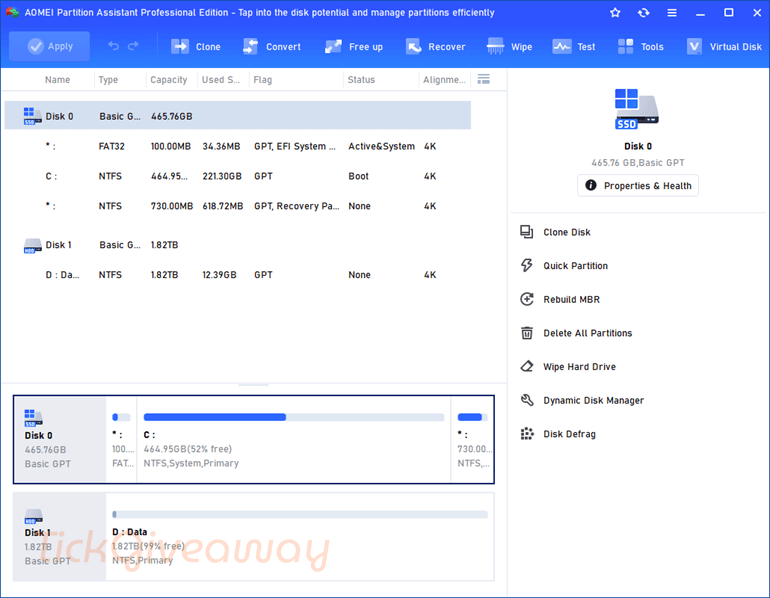Click the star favorite icon in title bar

[x=615, y=13]
